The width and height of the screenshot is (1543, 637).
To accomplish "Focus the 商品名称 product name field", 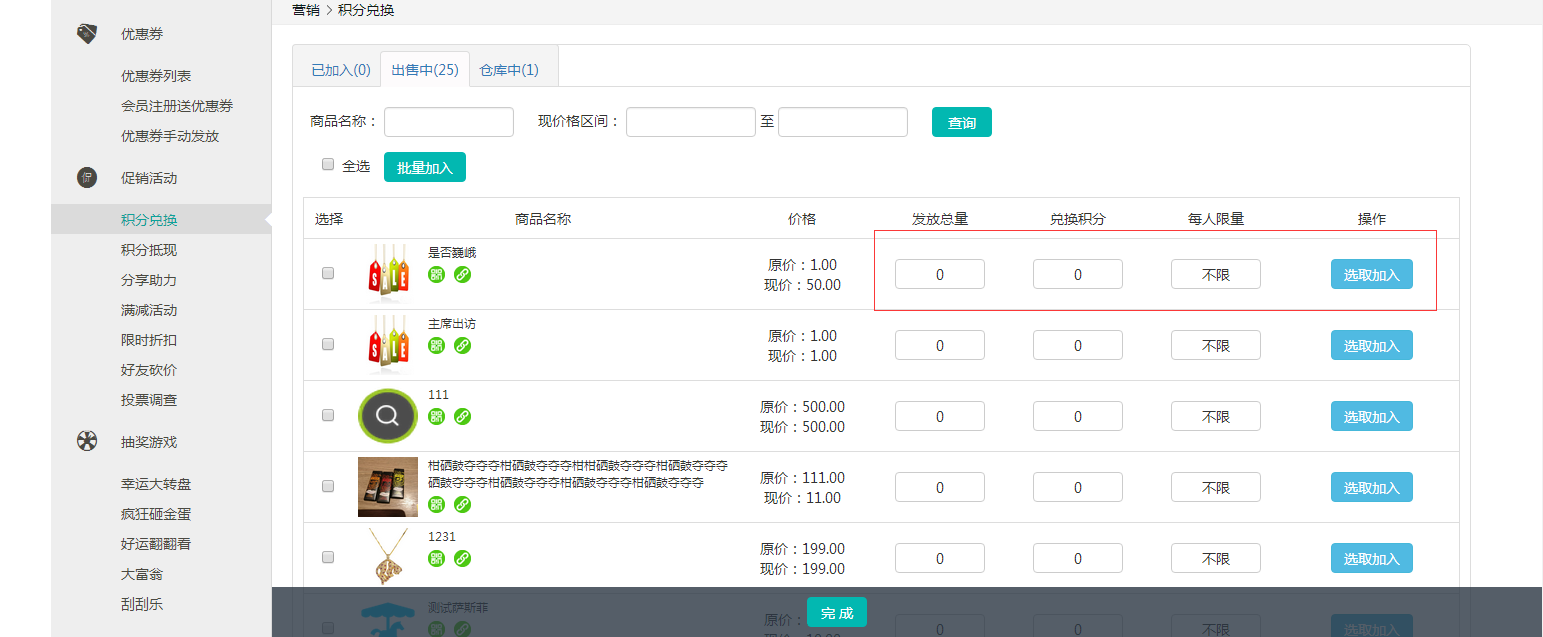I will tap(448, 122).
